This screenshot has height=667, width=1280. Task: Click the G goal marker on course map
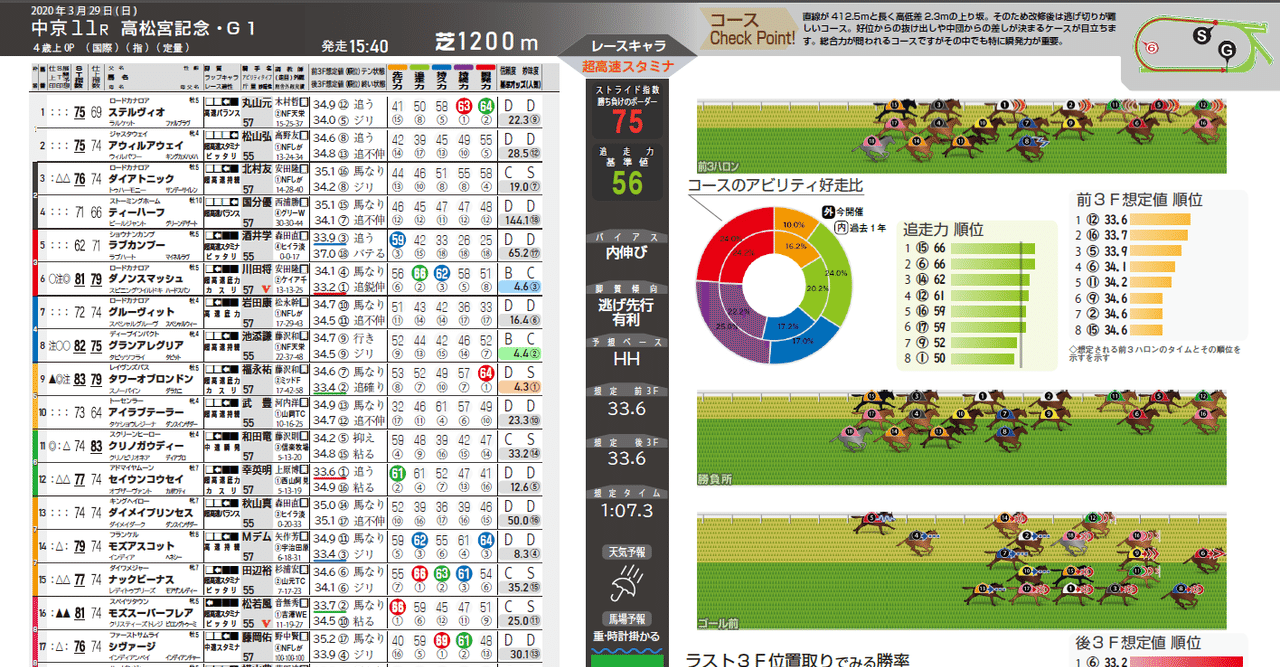click(1227, 49)
